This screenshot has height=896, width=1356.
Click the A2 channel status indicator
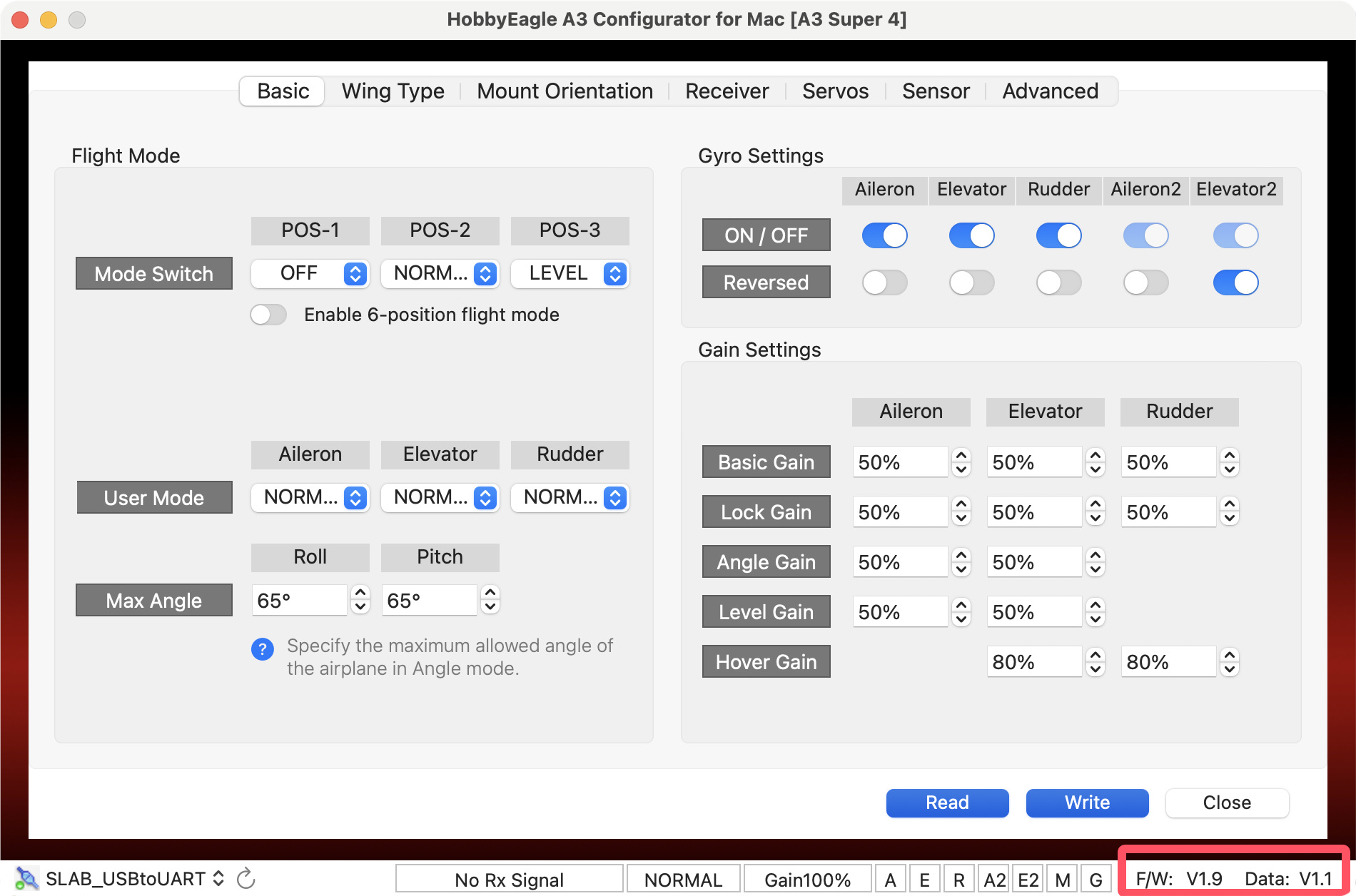tap(994, 880)
